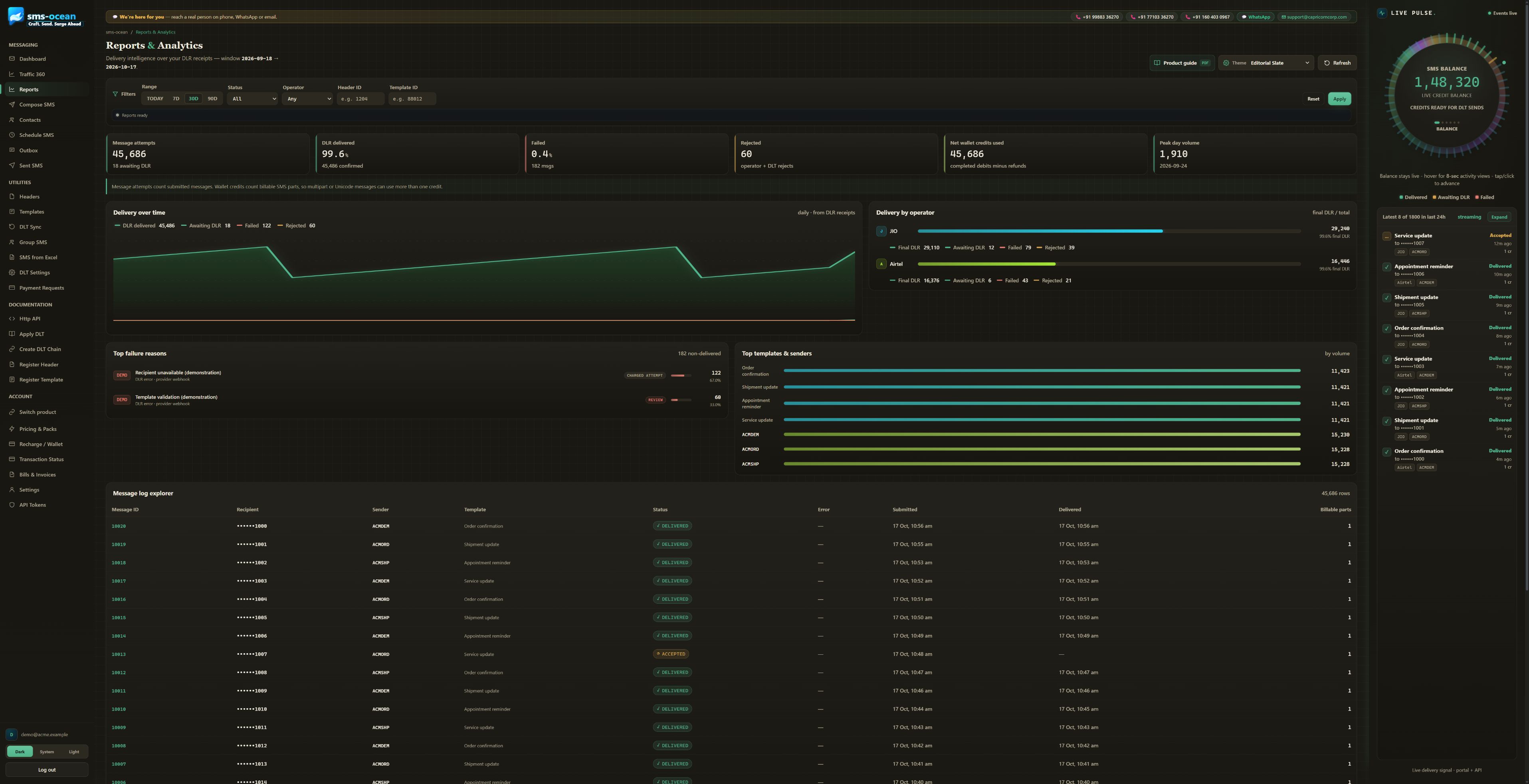Click the Template ID input field
The width and height of the screenshot is (1529, 784).
click(x=412, y=99)
